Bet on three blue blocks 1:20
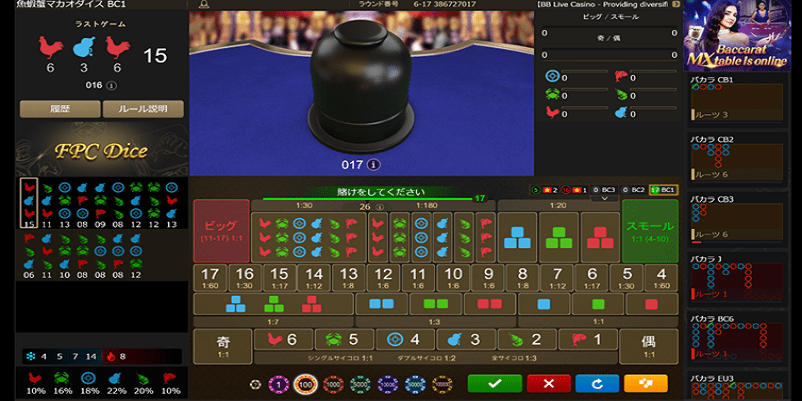This screenshot has width=802, height=401. [517, 237]
